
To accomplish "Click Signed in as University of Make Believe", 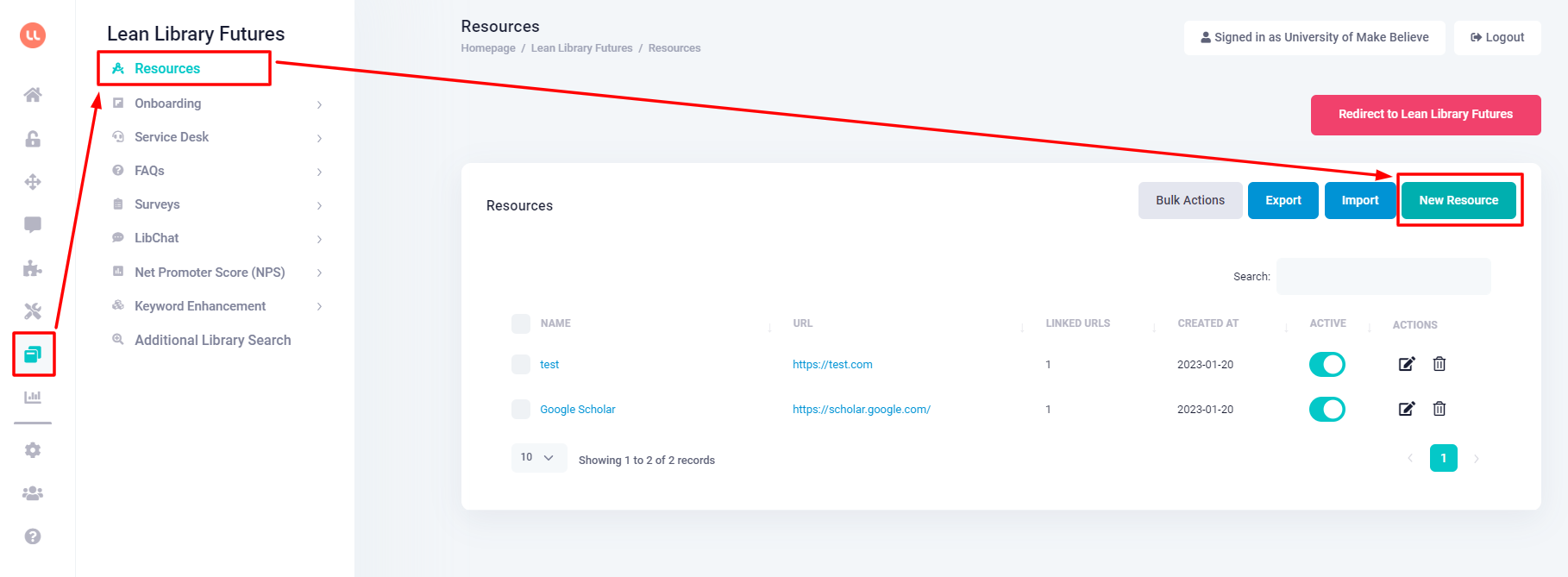I will pos(1314,37).
